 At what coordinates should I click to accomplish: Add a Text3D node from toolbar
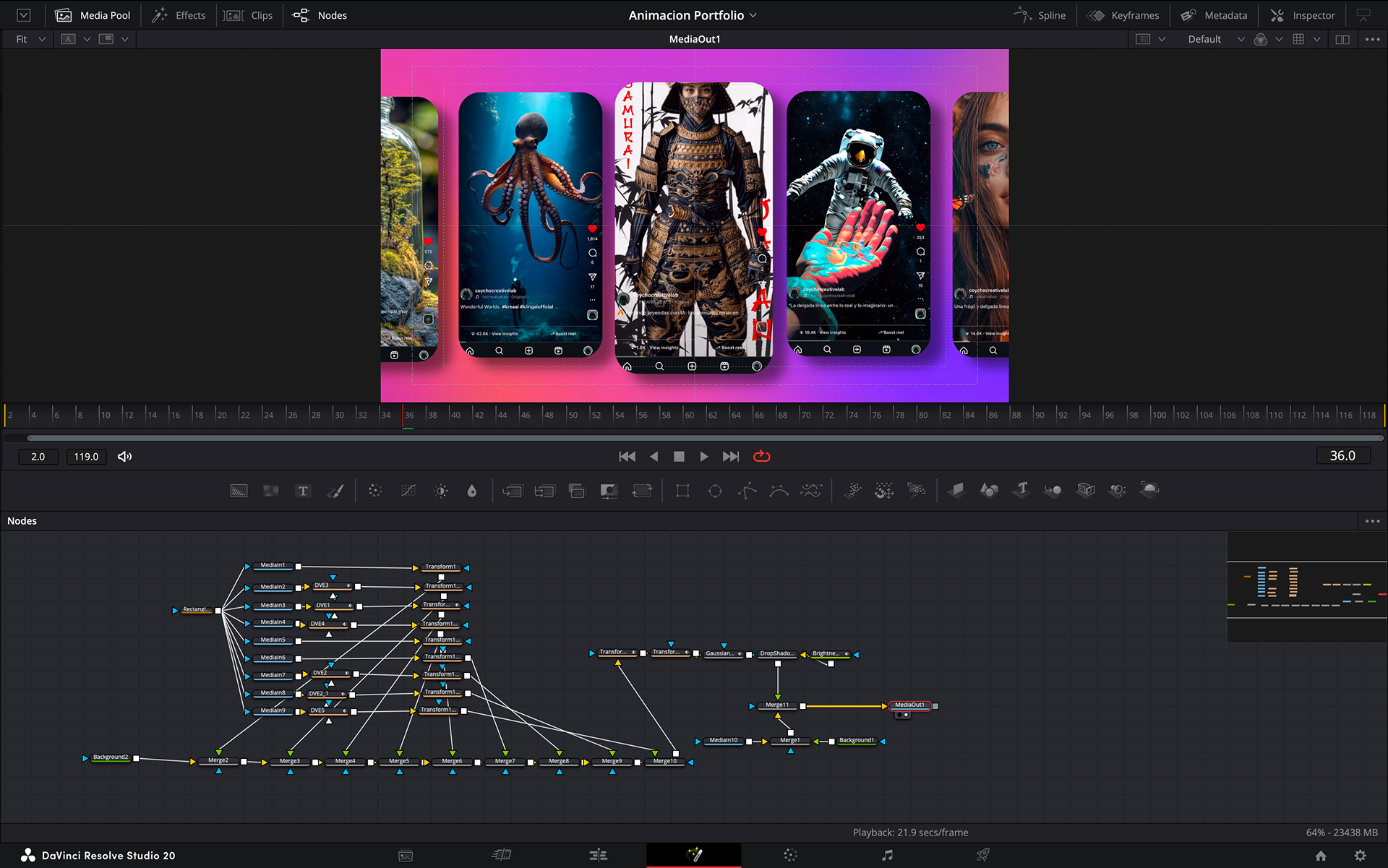tap(1021, 490)
